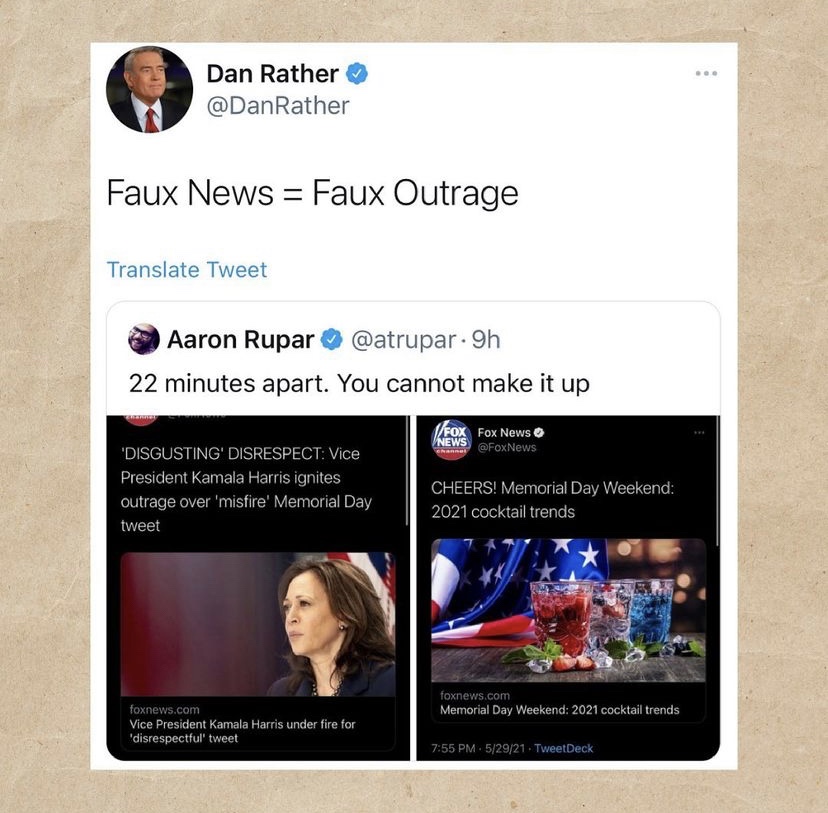Open the Kamala Harris article photo
This screenshot has height=813, width=828.
tap(258, 624)
